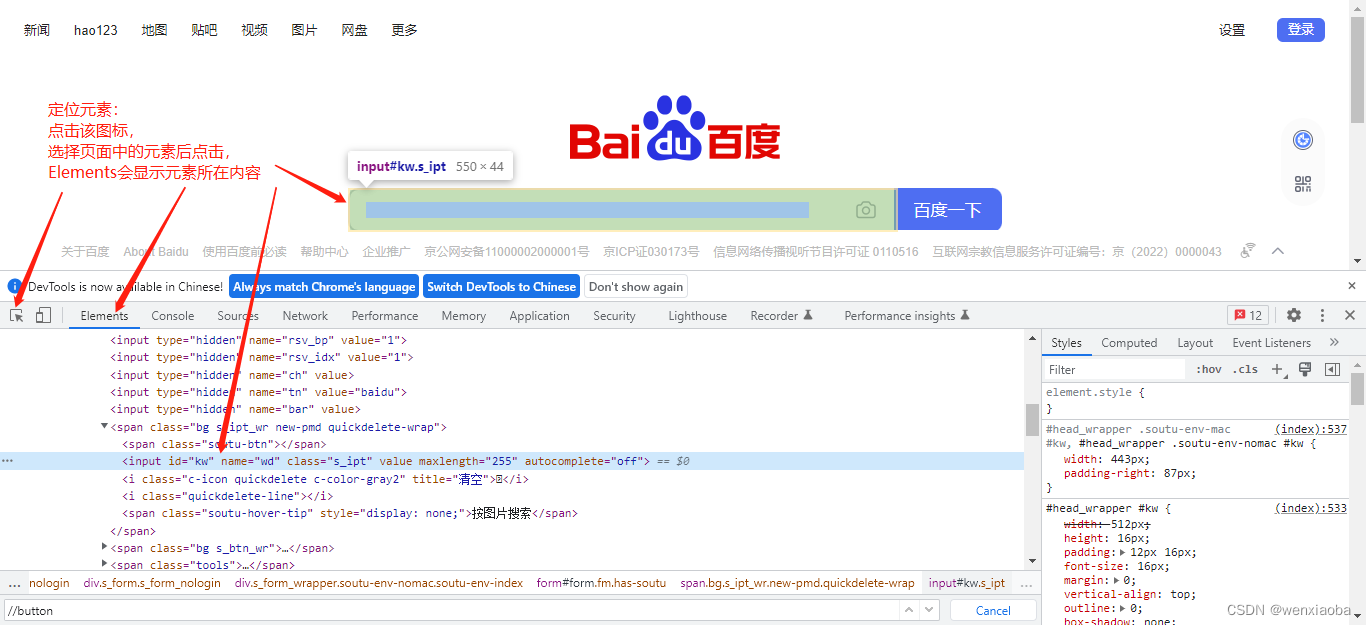Toggle .cls class editor button

(1246, 370)
